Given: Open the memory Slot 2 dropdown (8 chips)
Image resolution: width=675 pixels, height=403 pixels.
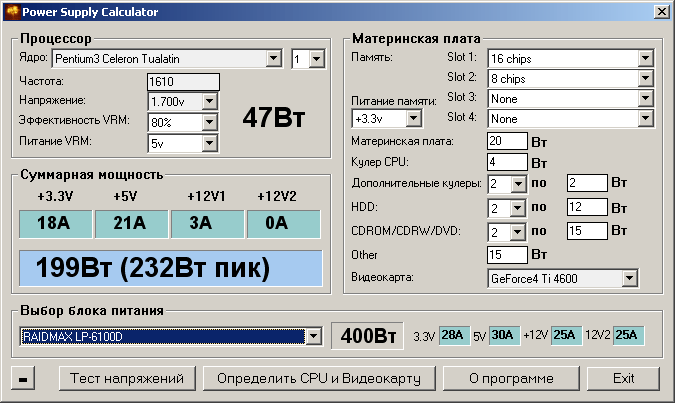Looking at the screenshot, I should click(571, 78).
